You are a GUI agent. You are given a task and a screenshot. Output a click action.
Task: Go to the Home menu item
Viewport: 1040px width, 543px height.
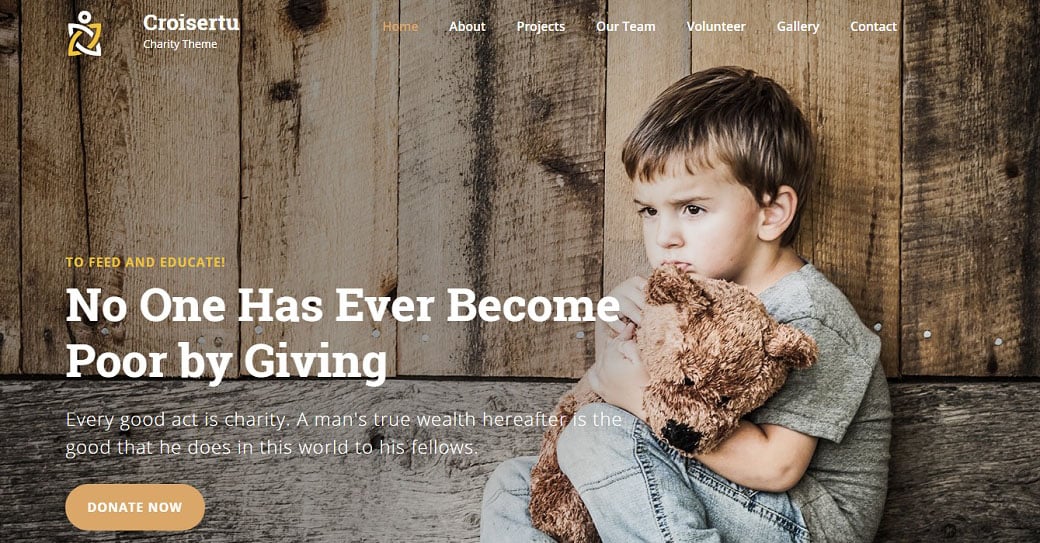point(400,27)
